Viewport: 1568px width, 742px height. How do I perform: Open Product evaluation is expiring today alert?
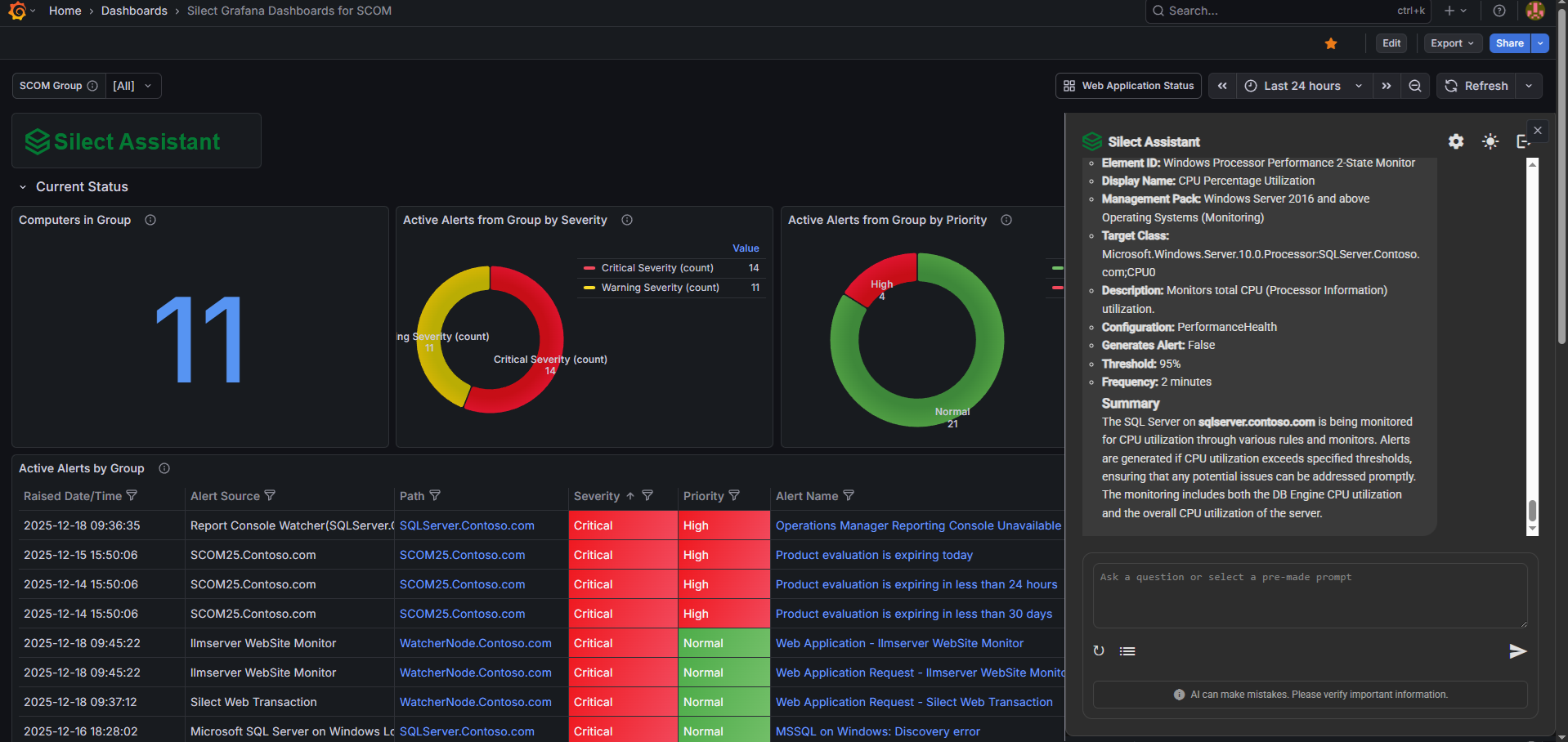(874, 555)
